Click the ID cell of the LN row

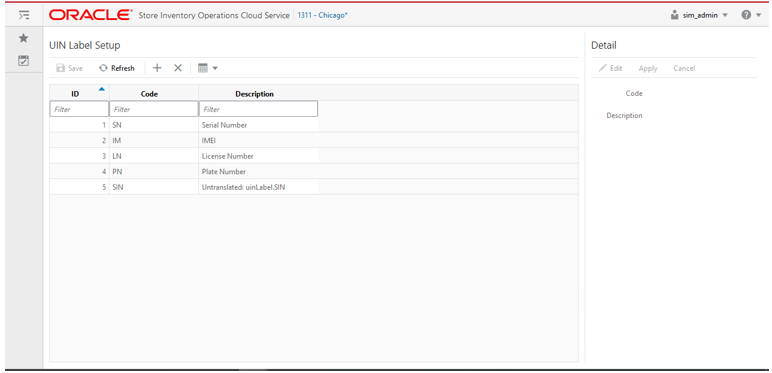tap(79, 156)
